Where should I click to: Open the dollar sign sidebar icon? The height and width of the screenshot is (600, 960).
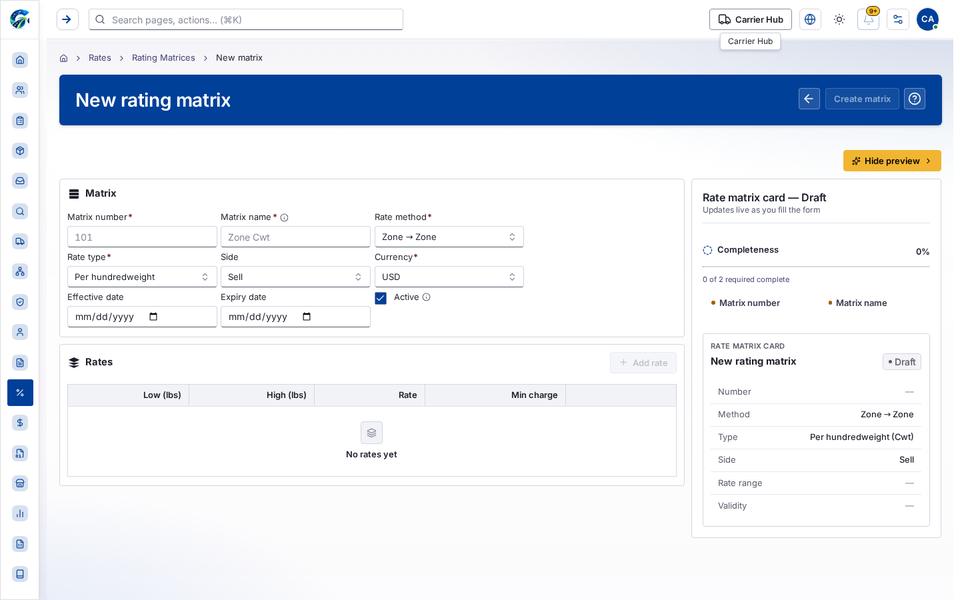pos(20,423)
